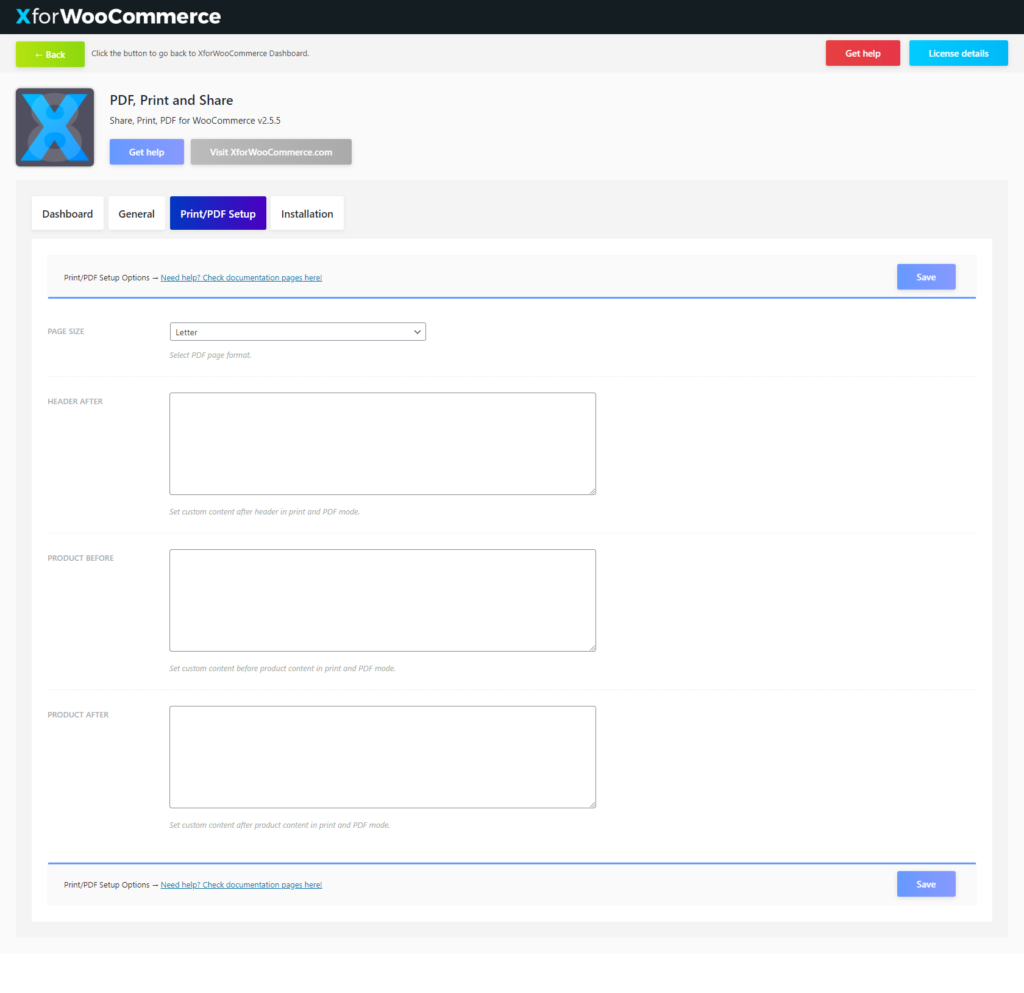This screenshot has width=1024, height=993.
Task: Focus the Product Before text area
Action: coord(383,600)
